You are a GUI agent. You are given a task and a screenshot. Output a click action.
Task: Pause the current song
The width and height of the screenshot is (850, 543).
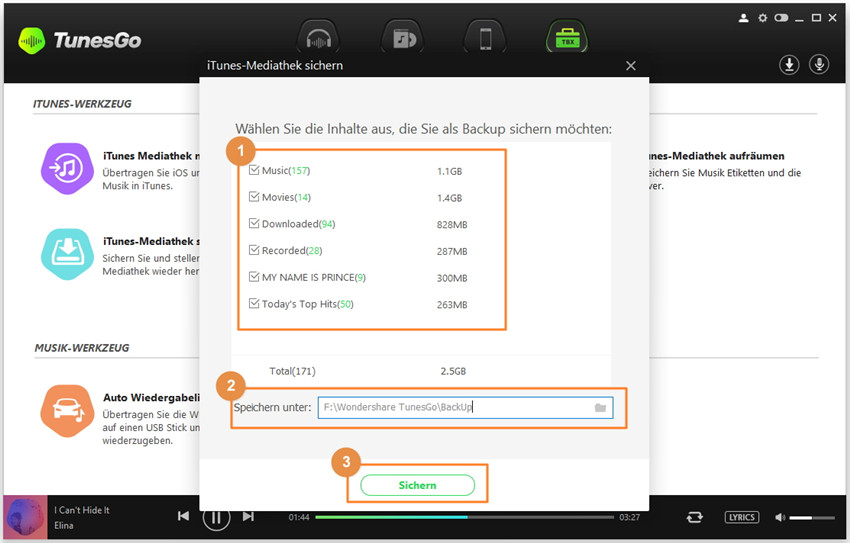(x=216, y=517)
